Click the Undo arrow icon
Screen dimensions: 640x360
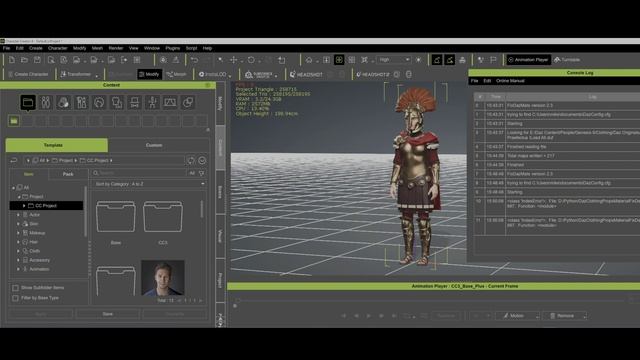194,60
